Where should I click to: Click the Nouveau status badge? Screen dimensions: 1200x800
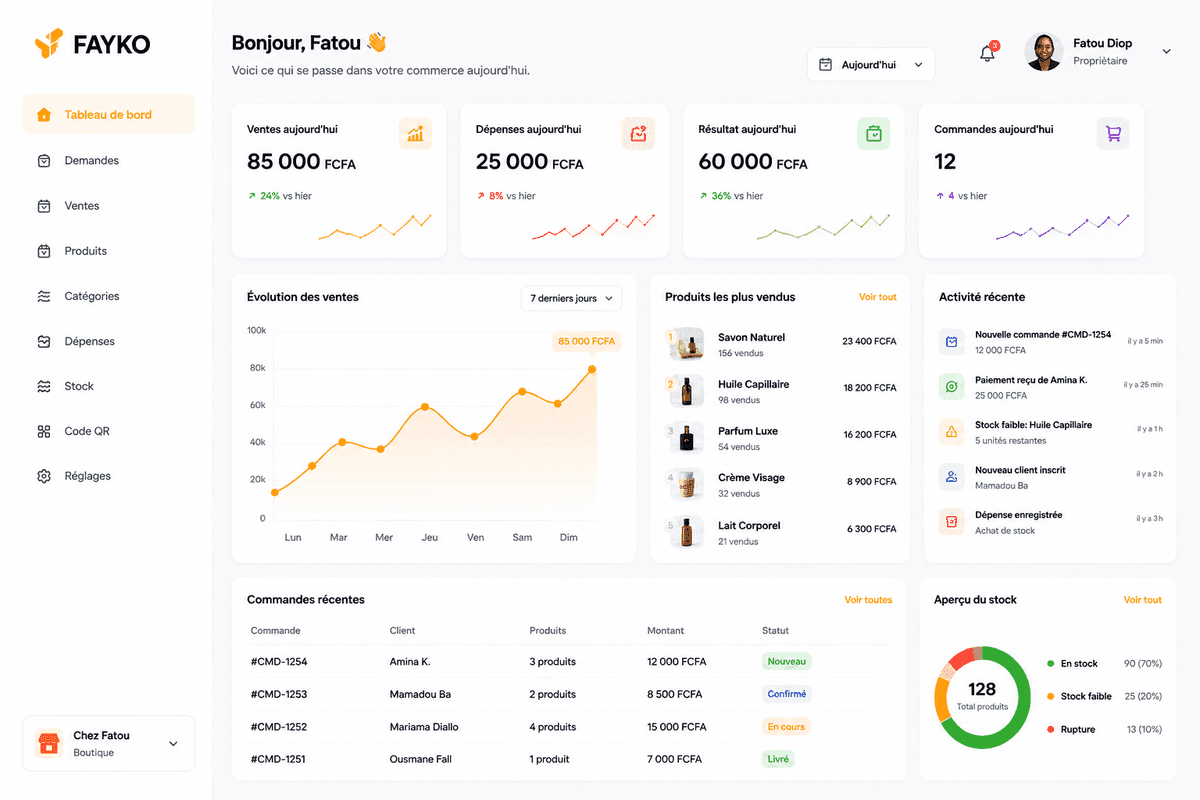coord(787,661)
